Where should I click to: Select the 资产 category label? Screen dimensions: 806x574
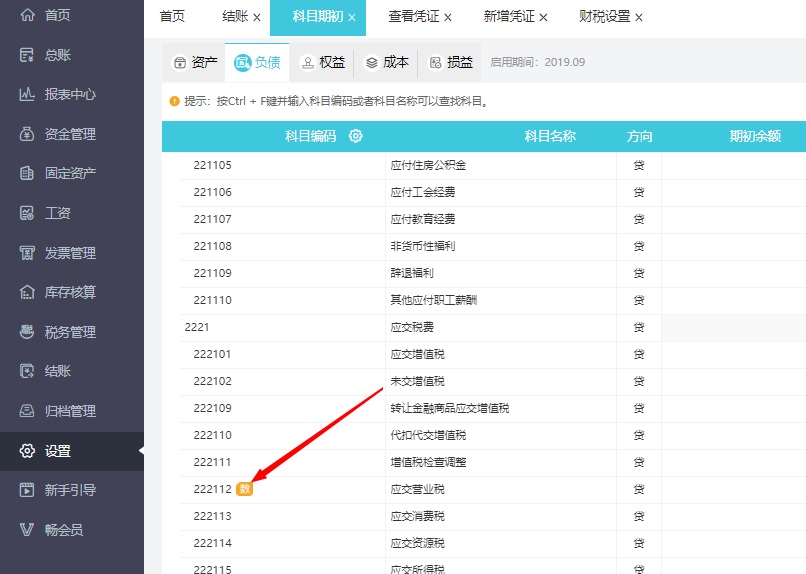pos(205,63)
